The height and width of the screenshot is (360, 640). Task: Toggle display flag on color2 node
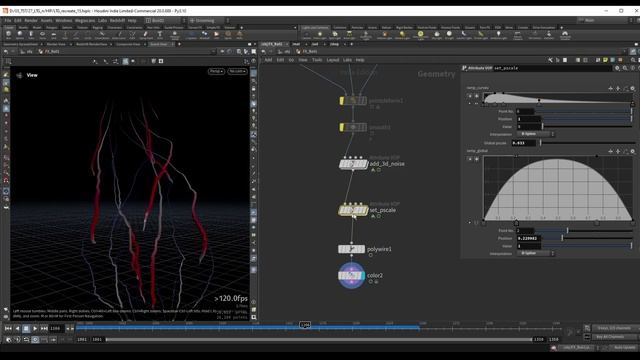pyautogui.click(x=362, y=276)
